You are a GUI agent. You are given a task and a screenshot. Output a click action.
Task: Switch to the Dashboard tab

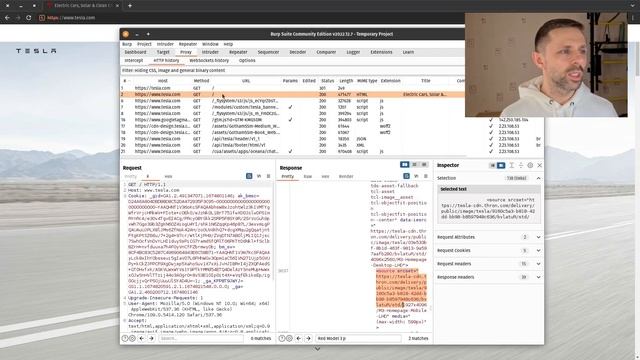point(135,52)
